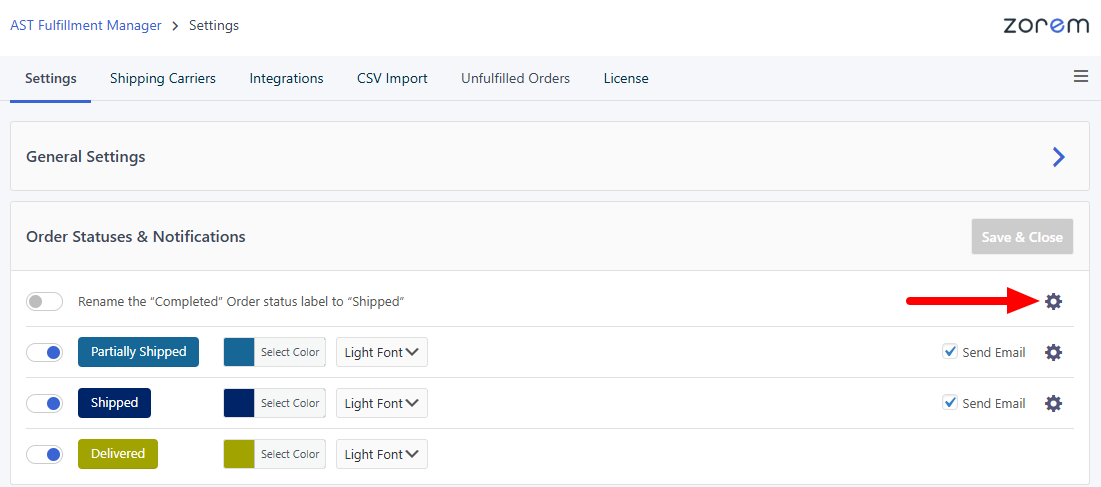Disable the Partially Shipped status toggle
This screenshot has height=487, width=1101.
[x=44, y=352]
